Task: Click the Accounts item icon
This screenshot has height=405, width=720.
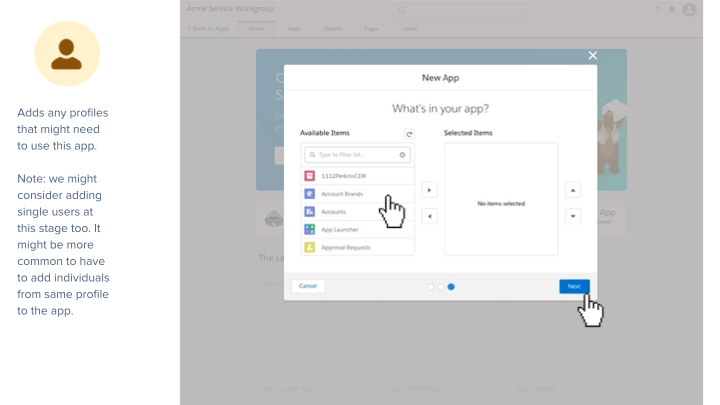Action: (x=310, y=211)
